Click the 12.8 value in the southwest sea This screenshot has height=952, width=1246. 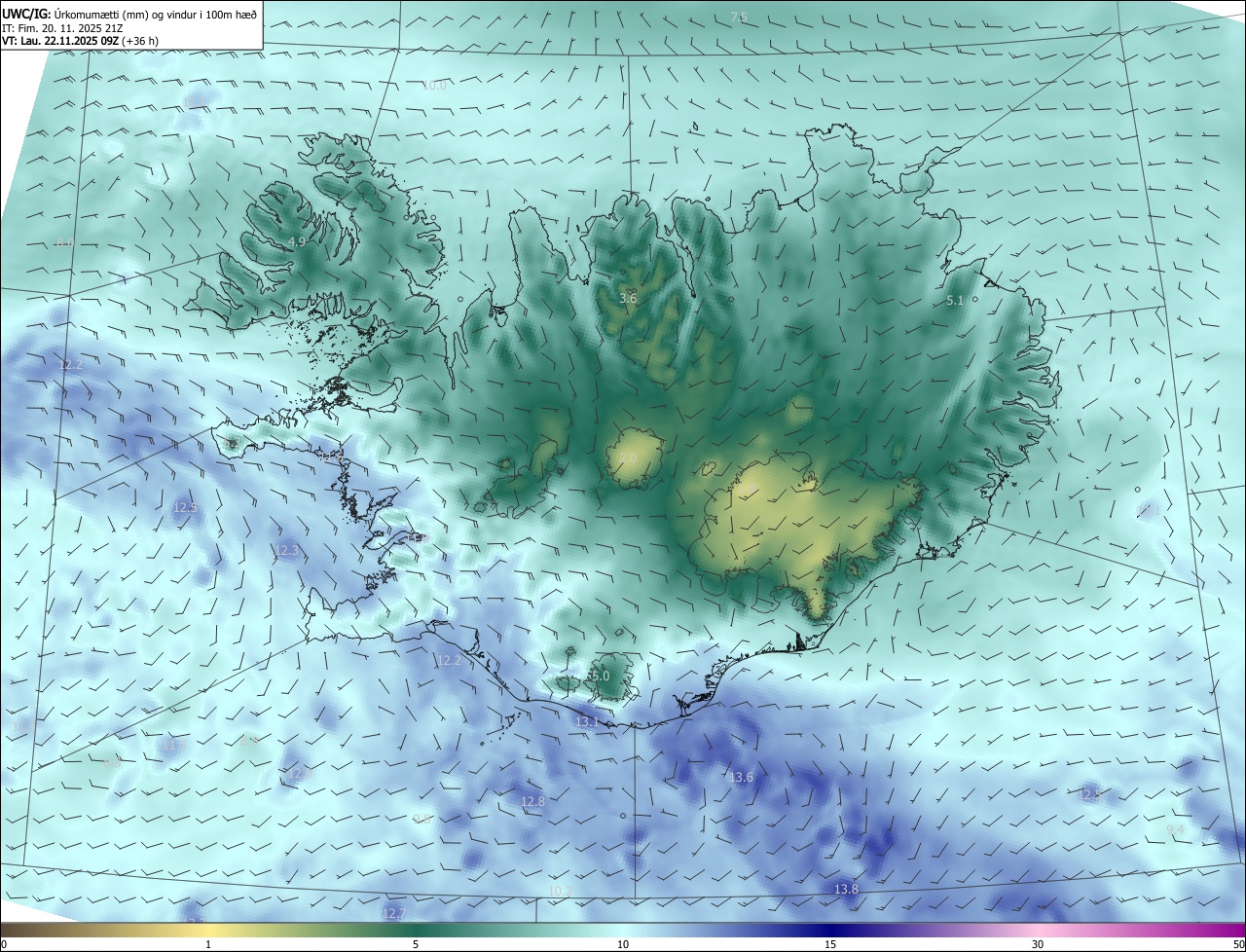532,802
